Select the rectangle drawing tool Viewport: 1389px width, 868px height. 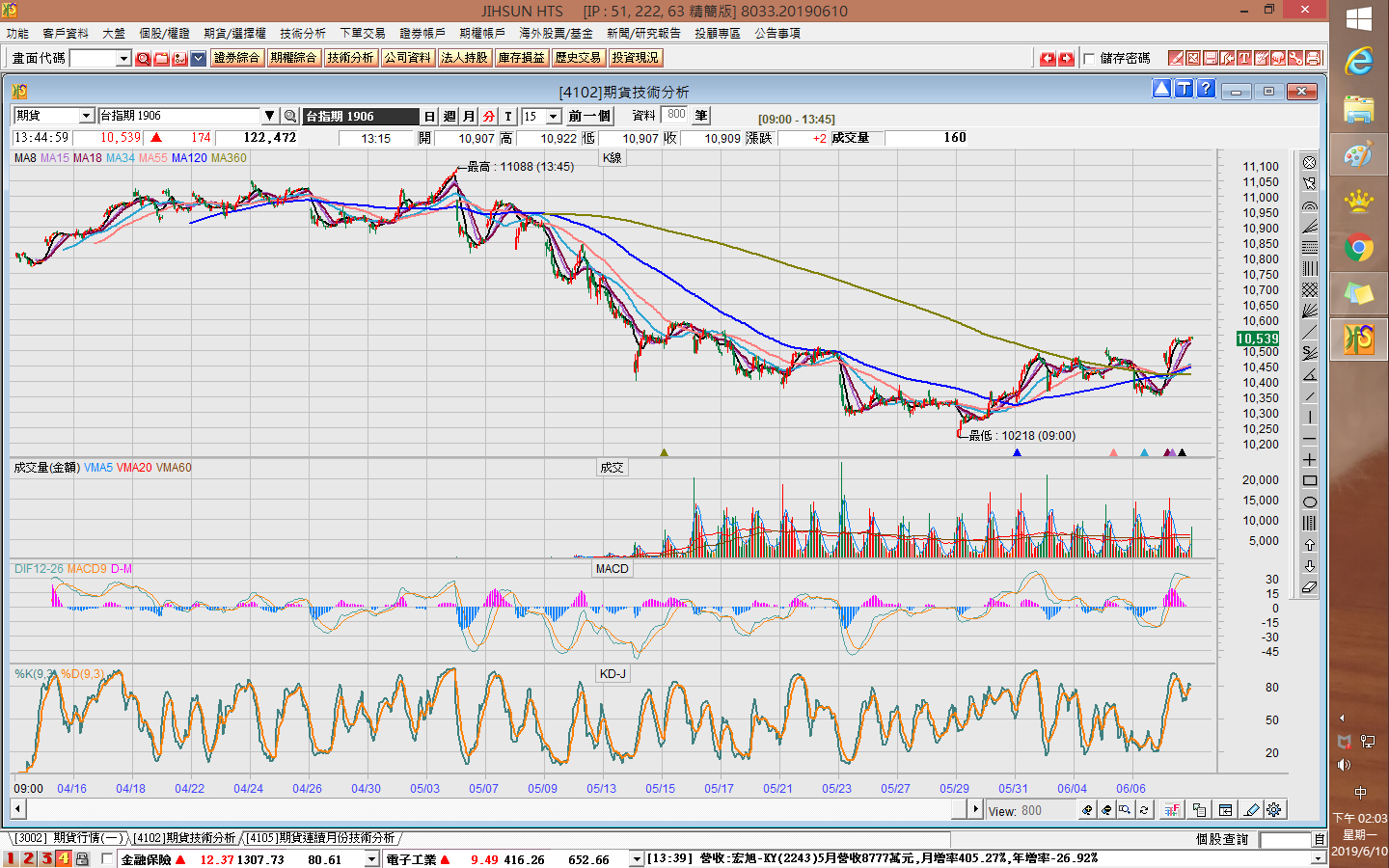click(1309, 480)
